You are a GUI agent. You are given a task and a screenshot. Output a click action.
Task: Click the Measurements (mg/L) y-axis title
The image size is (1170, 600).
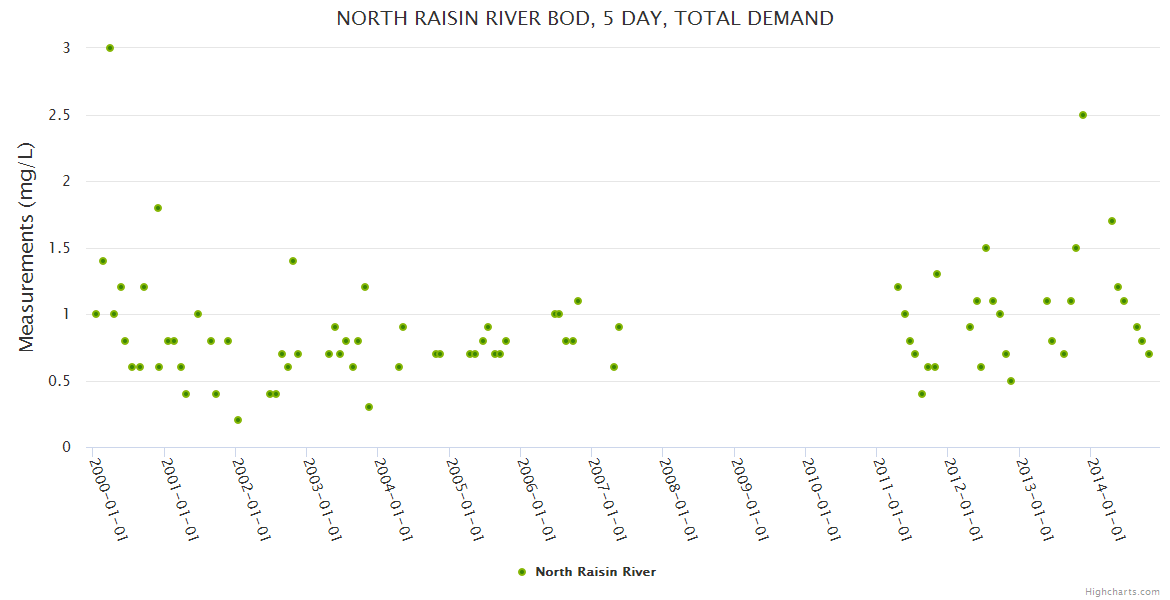point(27,247)
